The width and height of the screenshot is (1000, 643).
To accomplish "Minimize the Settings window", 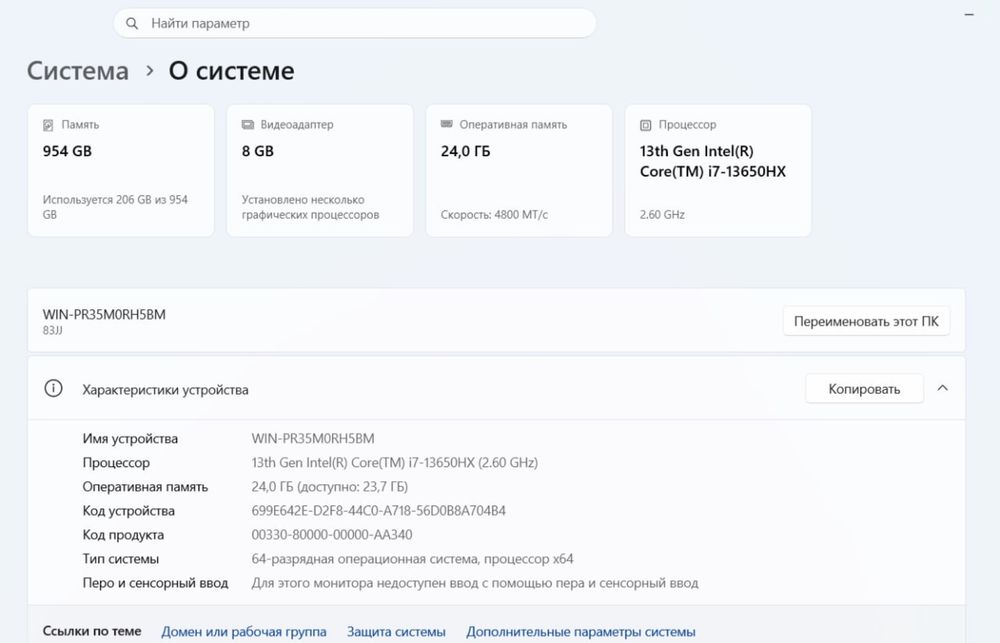I will (x=969, y=14).
